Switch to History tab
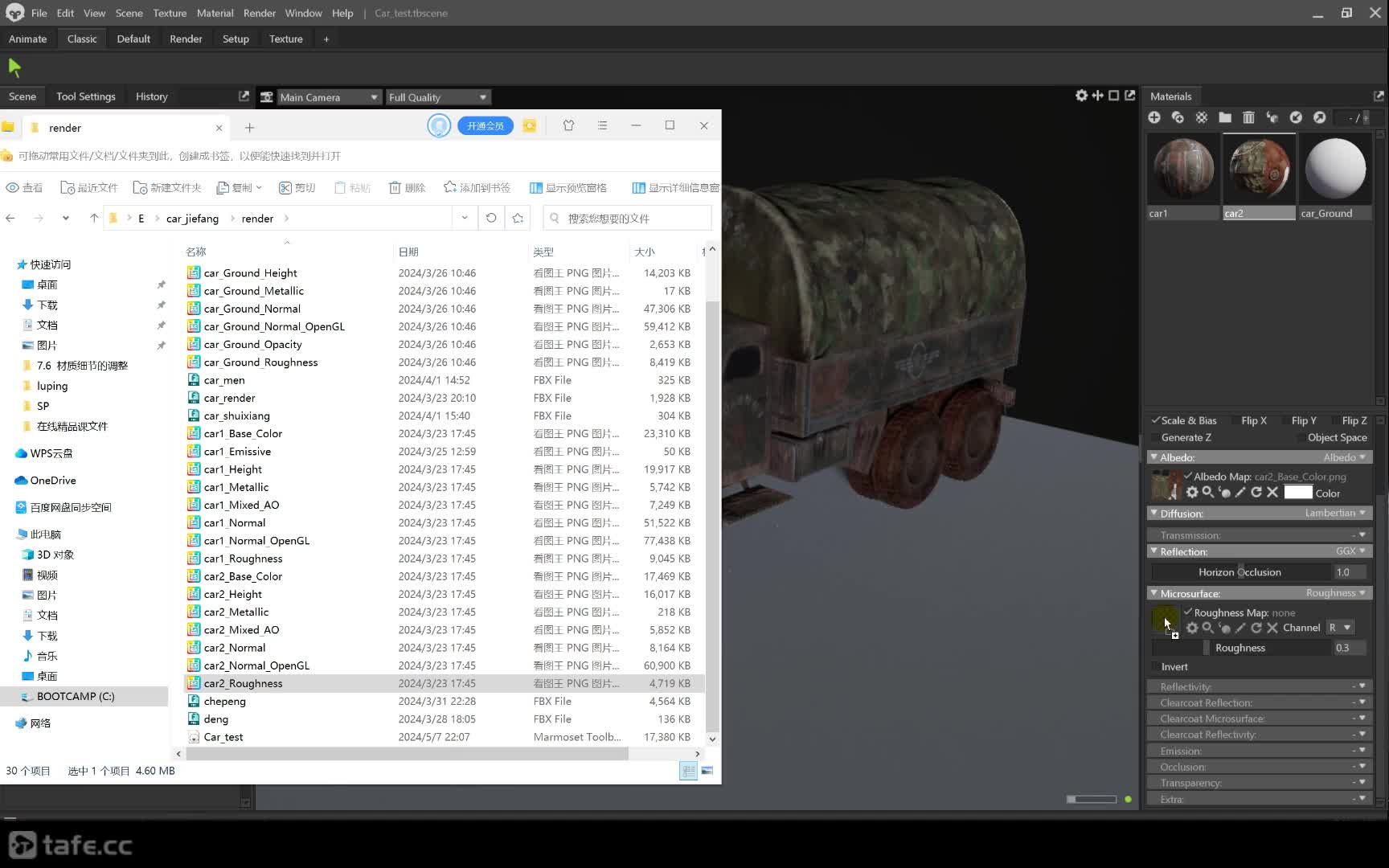 pyautogui.click(x=152, y=96)
